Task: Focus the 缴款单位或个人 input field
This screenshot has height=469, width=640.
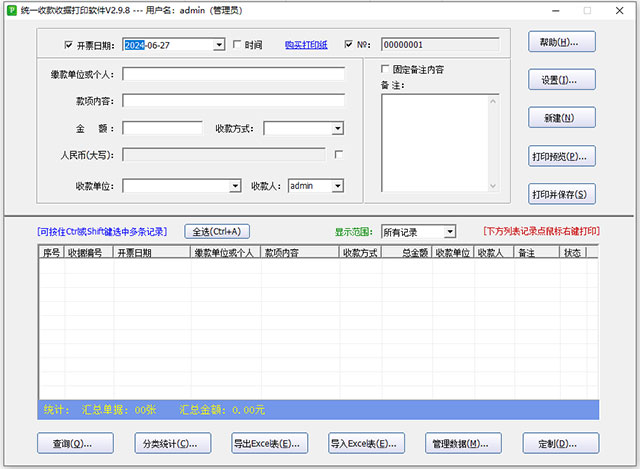Action: click(x=233, y=74)
